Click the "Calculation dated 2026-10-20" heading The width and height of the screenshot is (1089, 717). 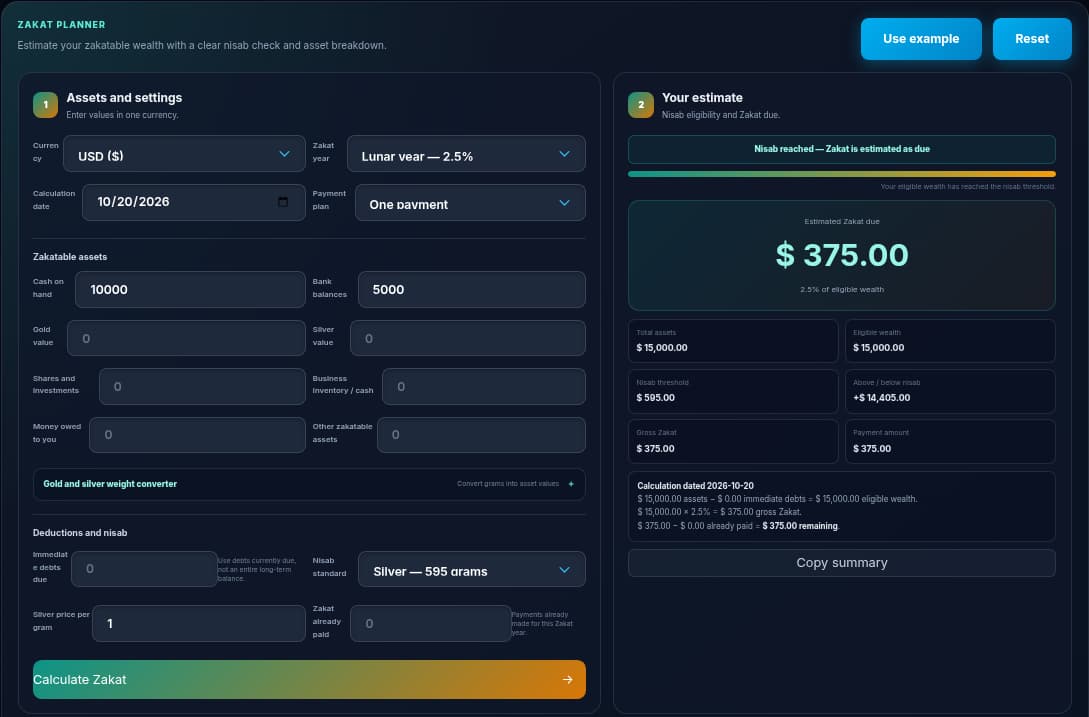(695, 486)
